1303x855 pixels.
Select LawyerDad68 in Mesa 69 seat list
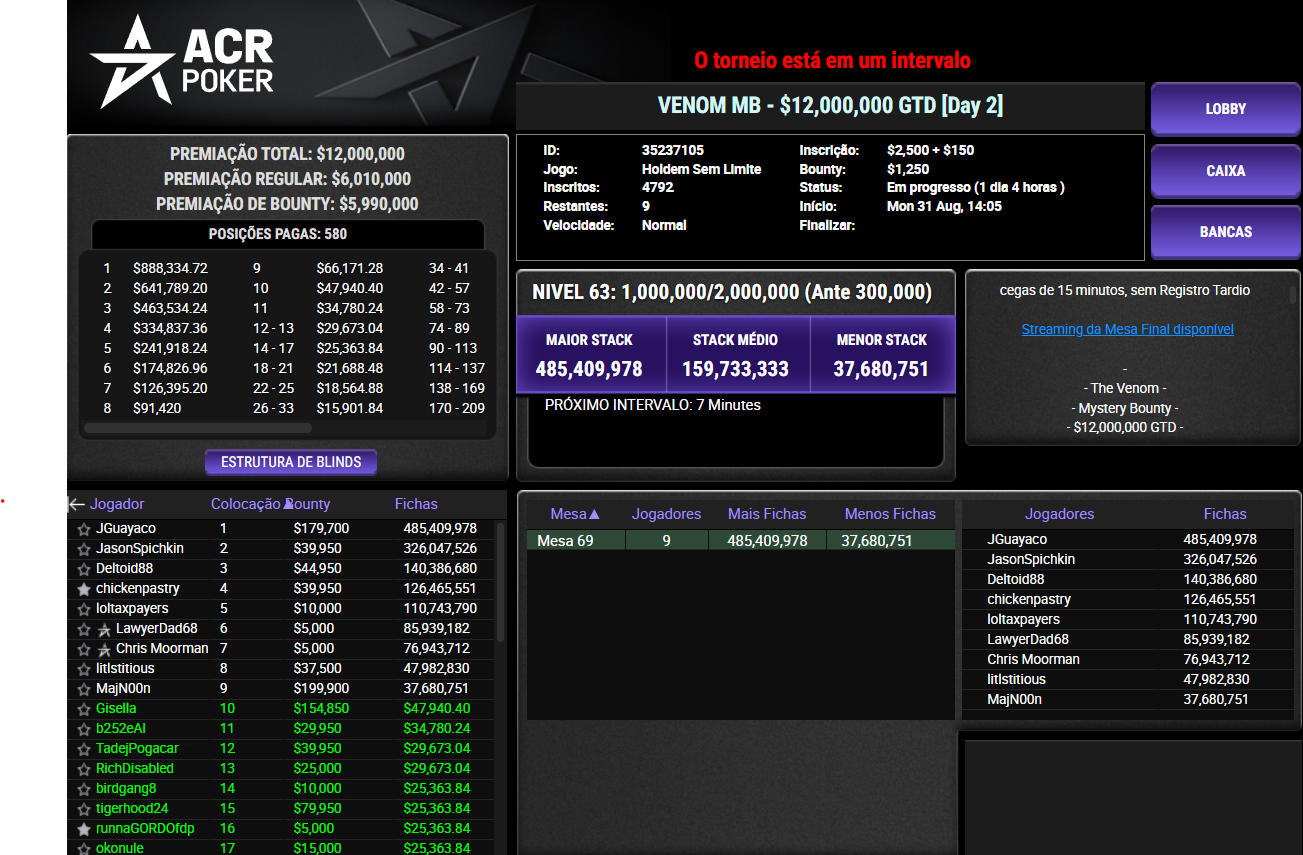1128,639
